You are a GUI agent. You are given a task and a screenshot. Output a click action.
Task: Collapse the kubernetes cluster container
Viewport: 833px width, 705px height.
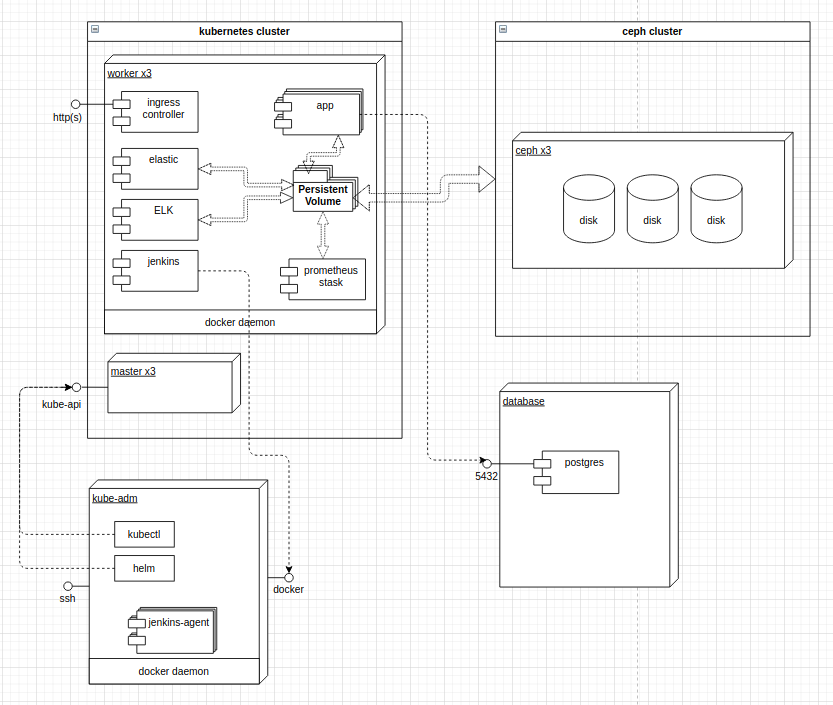[x=94, y=30]
